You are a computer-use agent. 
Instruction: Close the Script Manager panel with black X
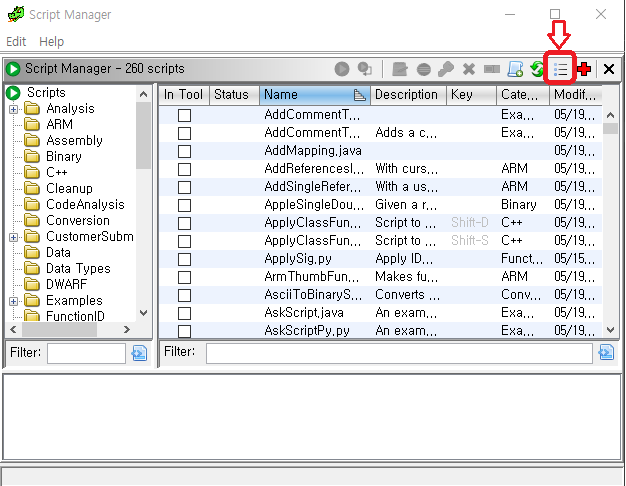[x=609, y=69]
